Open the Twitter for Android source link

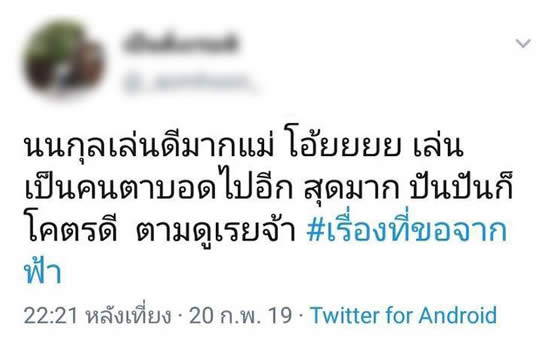[x=404, y=315]
